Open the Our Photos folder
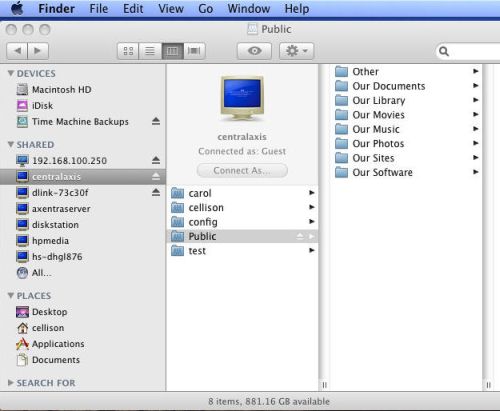The image size is (500, 411). click(x=407, y=143)
